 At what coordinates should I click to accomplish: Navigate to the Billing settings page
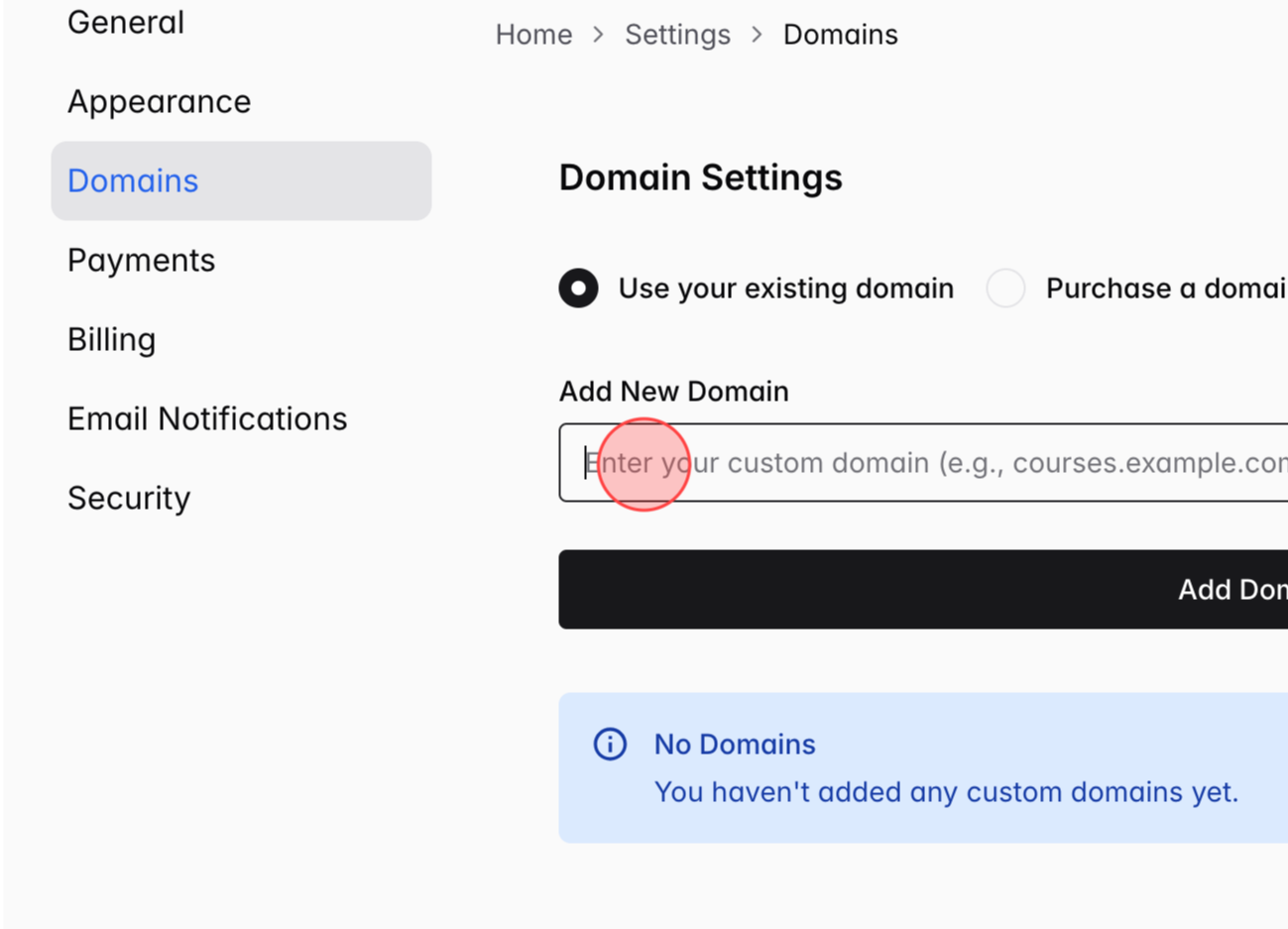point(111,339)
